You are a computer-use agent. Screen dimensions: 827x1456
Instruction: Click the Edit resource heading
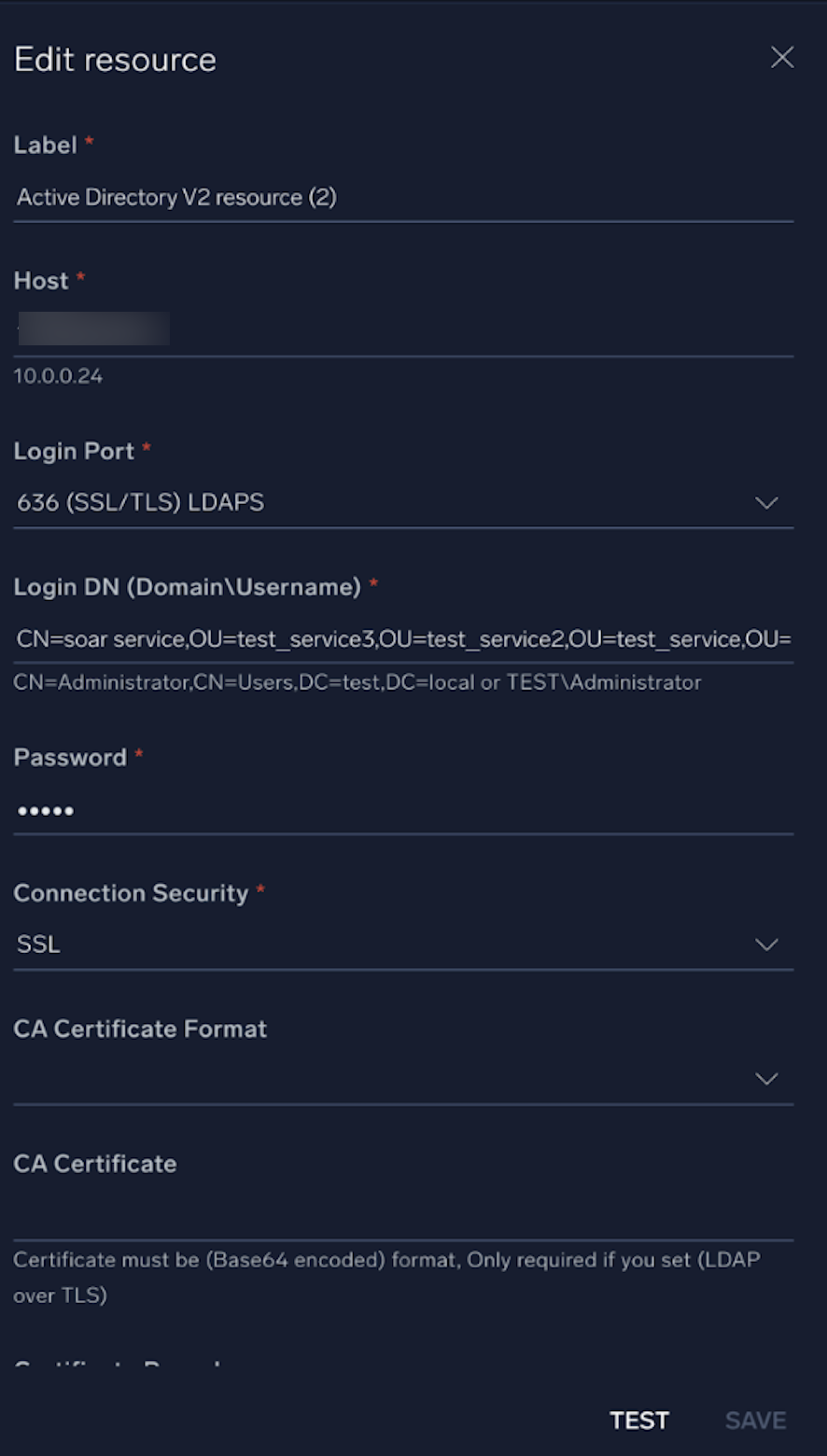tap(115, 60)
